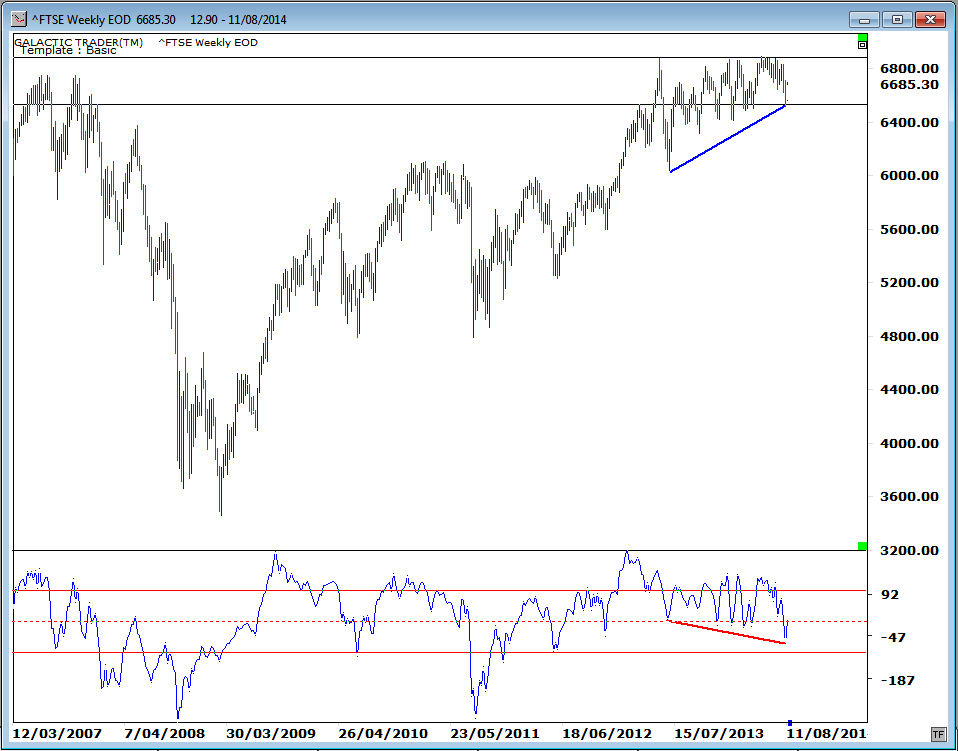
Task: Click the 'Template : Basic' label
Action: coord(68,51)
